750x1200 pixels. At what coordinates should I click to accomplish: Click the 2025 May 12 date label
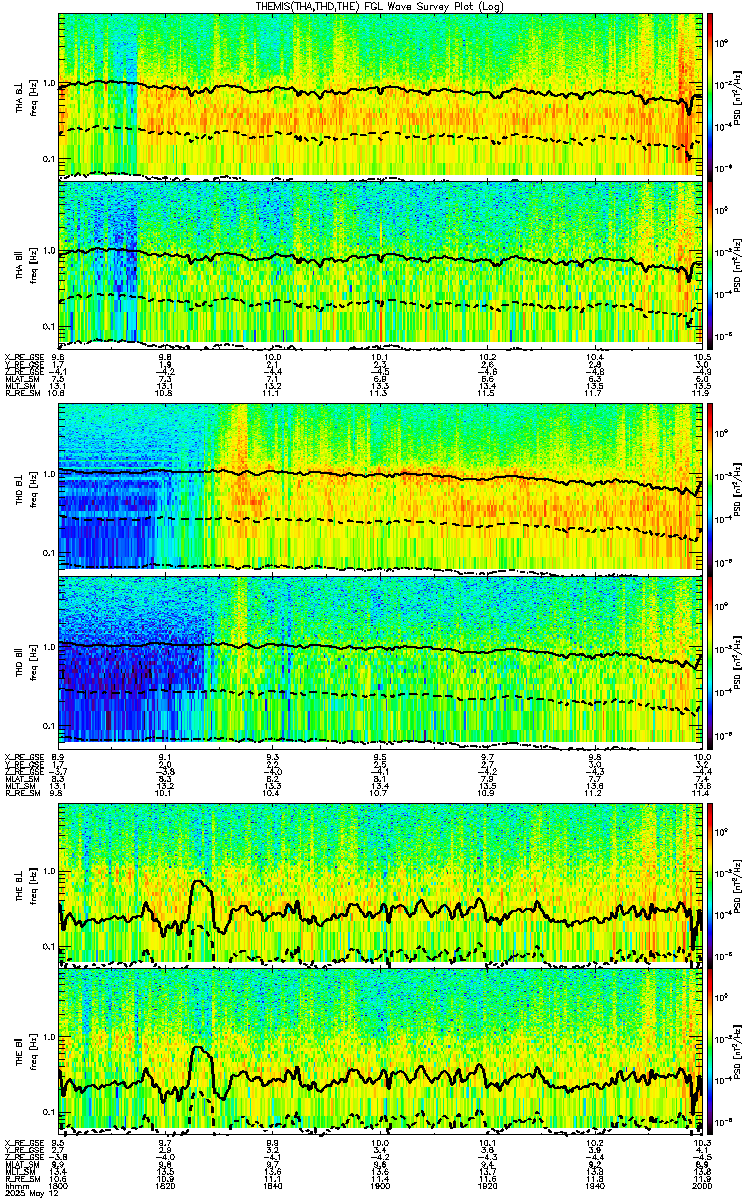click(x=28, y=1193)
